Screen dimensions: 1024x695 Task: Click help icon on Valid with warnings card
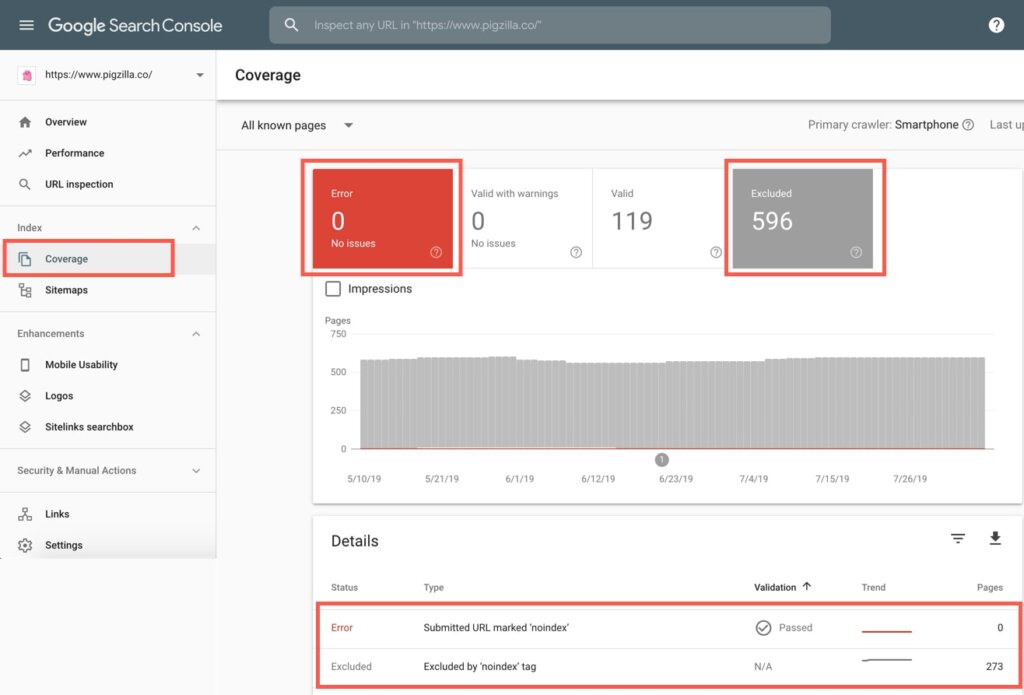click(576, 253)
